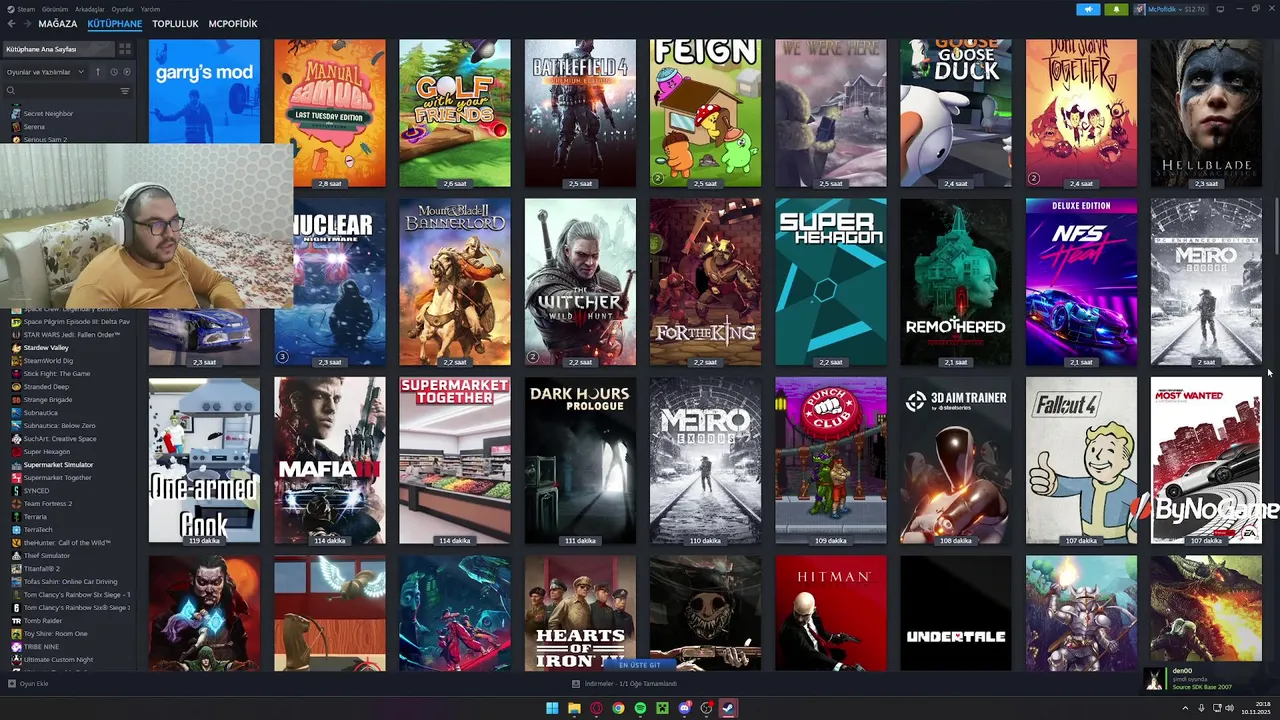Select TRIBE NINE in sidebar
The height and width of the screenshot is (720, 1280).
(x=41, y=646)
